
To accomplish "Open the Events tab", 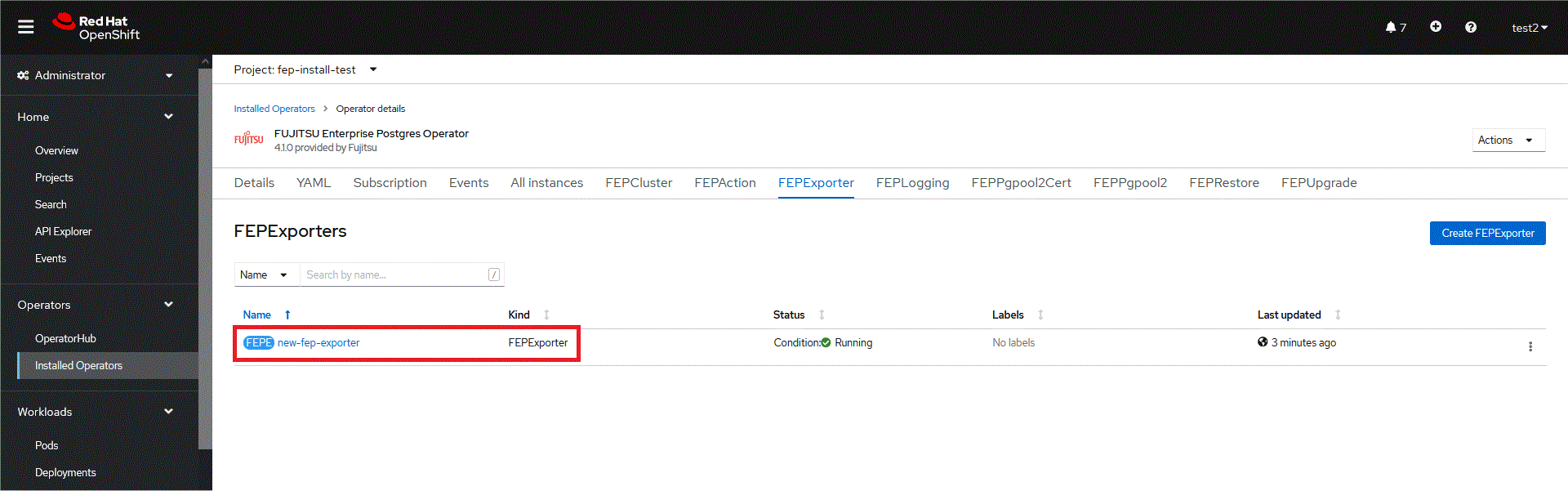I will tap(469, 183).
